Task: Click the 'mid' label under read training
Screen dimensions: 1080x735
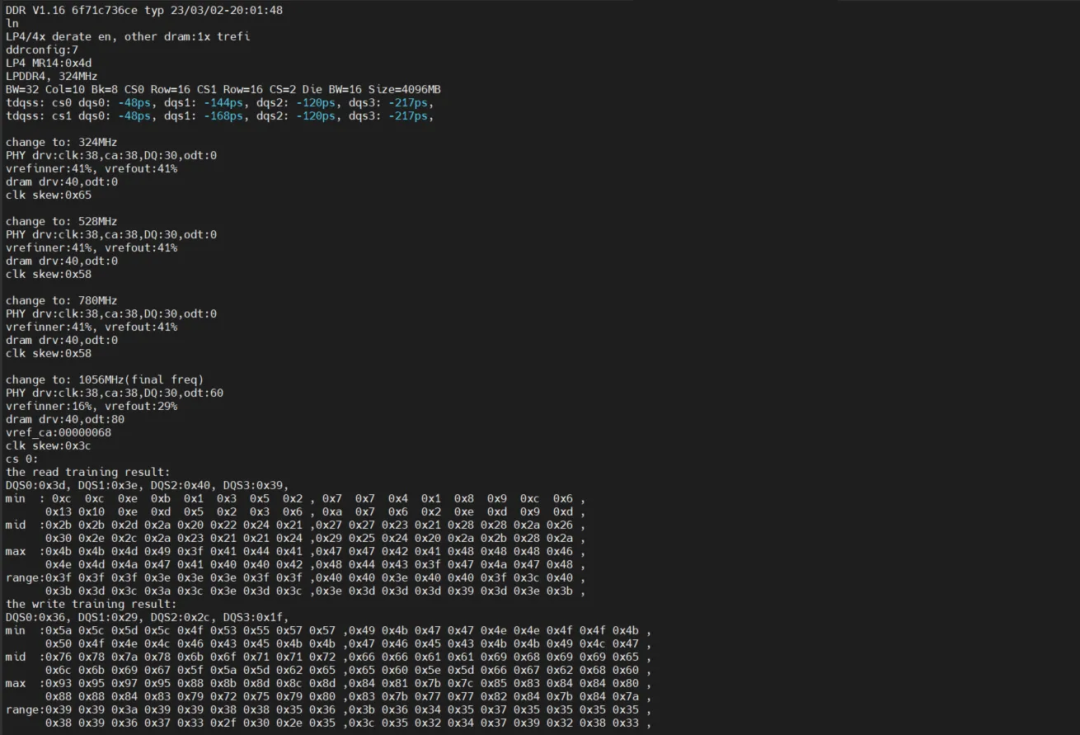Action: (x=15, y=525)
